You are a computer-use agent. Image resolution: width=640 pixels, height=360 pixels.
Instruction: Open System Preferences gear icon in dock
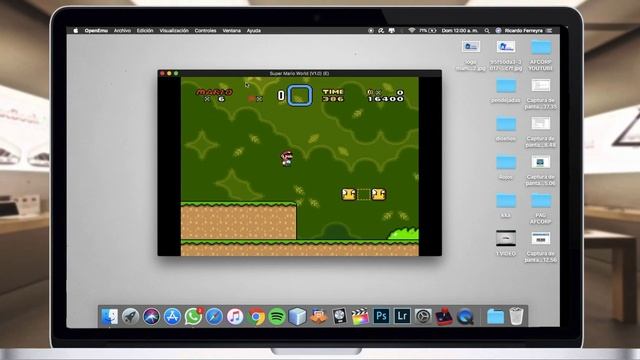423,316
